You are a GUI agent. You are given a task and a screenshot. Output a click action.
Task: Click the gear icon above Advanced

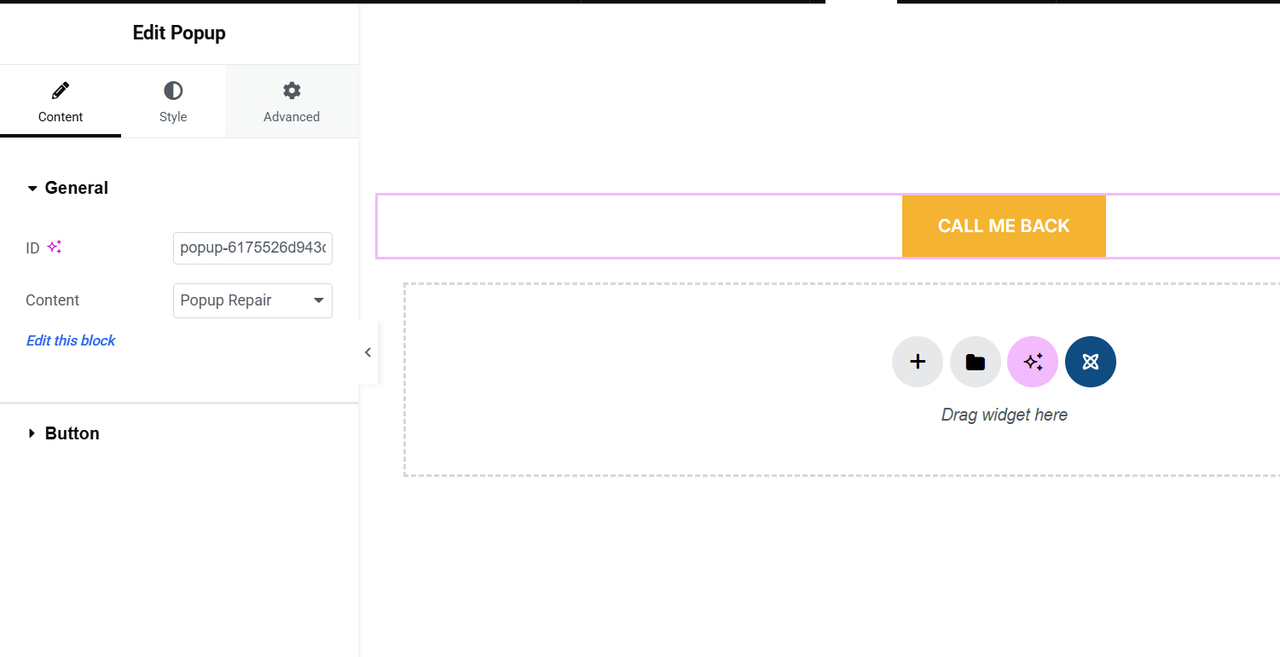(292, 91)
